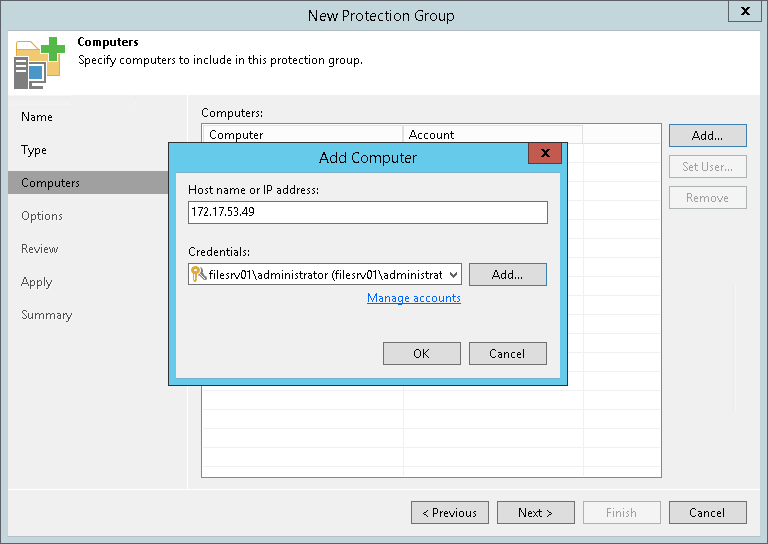
Task: Go to the Name wizard step
Action: 37,117
